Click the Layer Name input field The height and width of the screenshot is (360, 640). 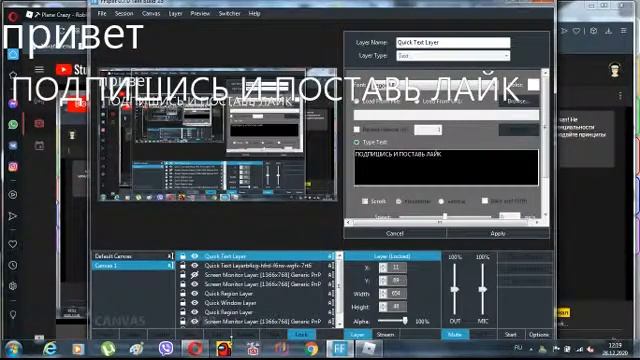click(453, 42)
